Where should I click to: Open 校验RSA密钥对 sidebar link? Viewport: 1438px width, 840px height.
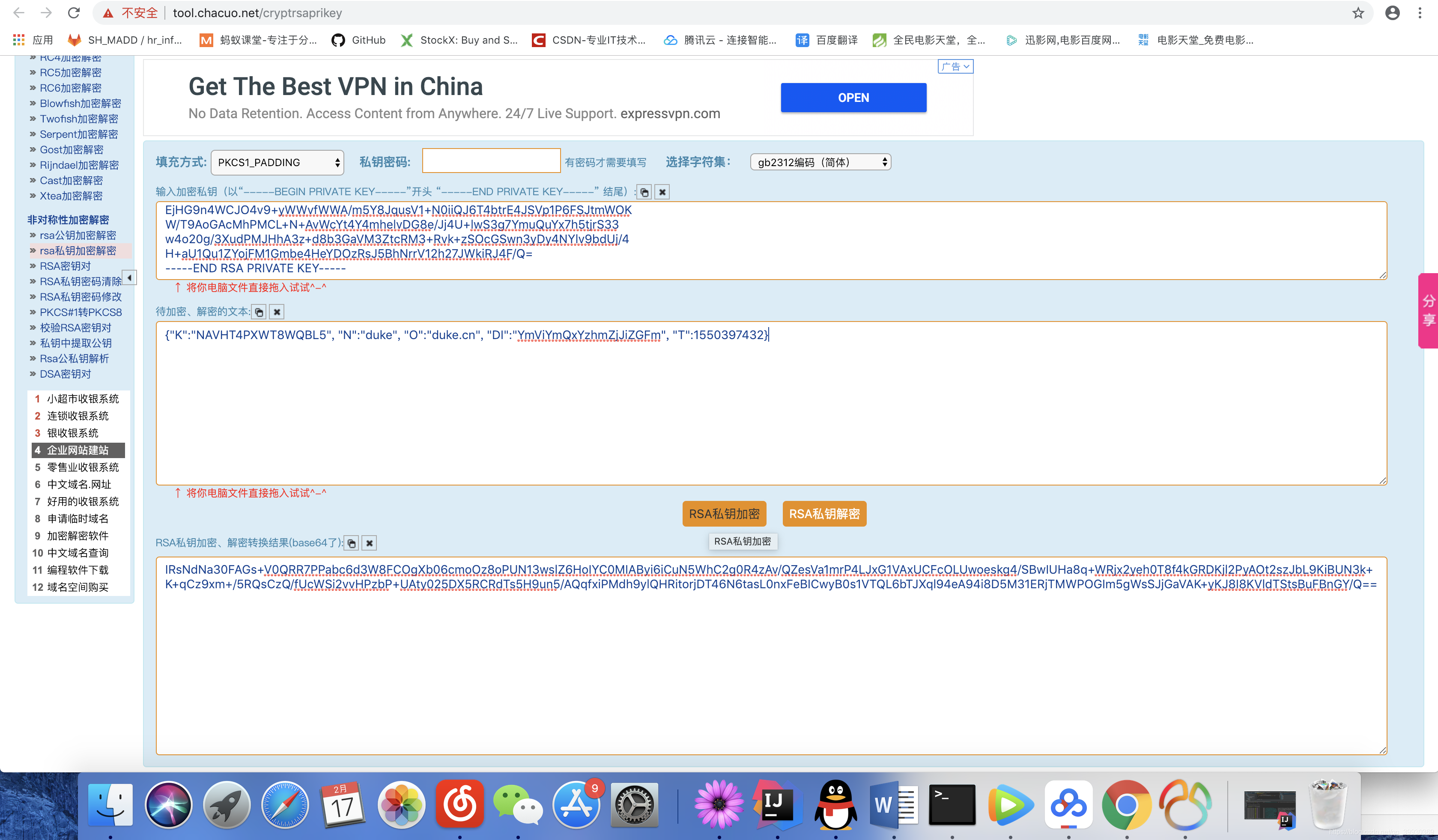click(75, 328)
